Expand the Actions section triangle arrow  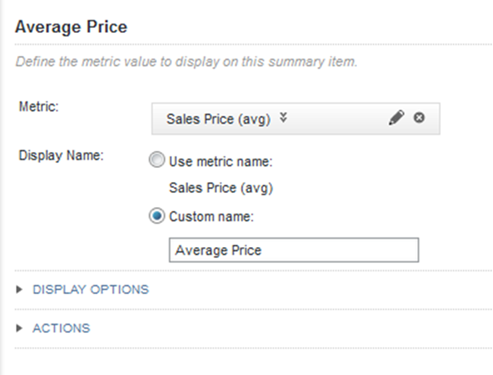pos(19,328)
